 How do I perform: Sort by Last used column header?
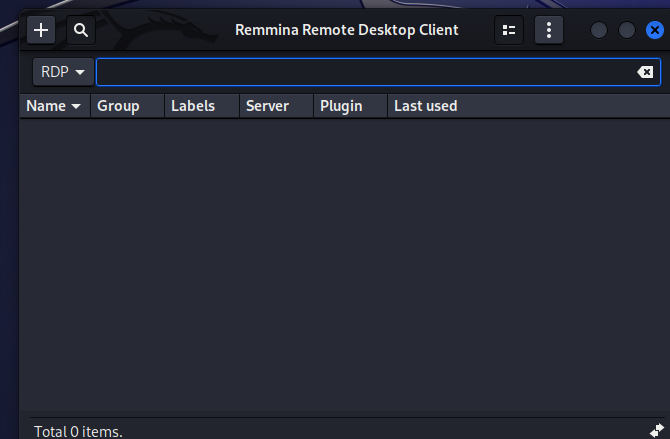click(x=529, y=106)
